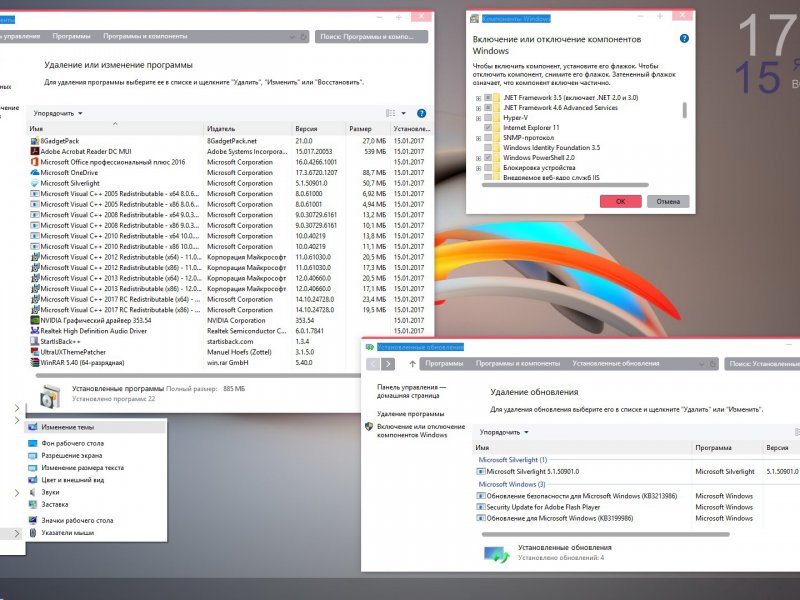Open 'Упорядочить' dropdown in updates window
The image size is (800, 600).
[x=504, y=432]
